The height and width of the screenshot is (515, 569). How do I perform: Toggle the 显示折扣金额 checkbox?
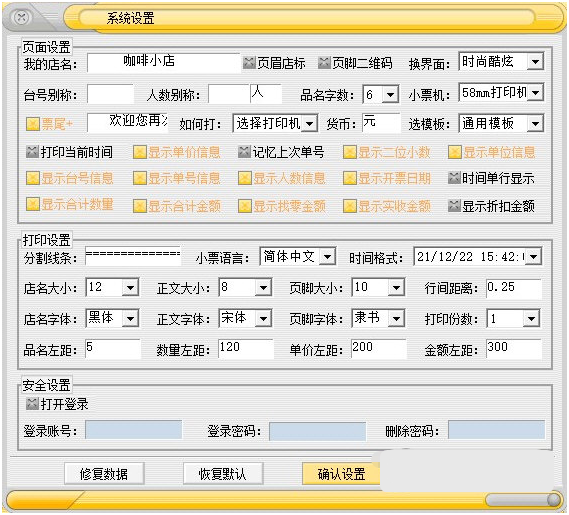[454, 206]
